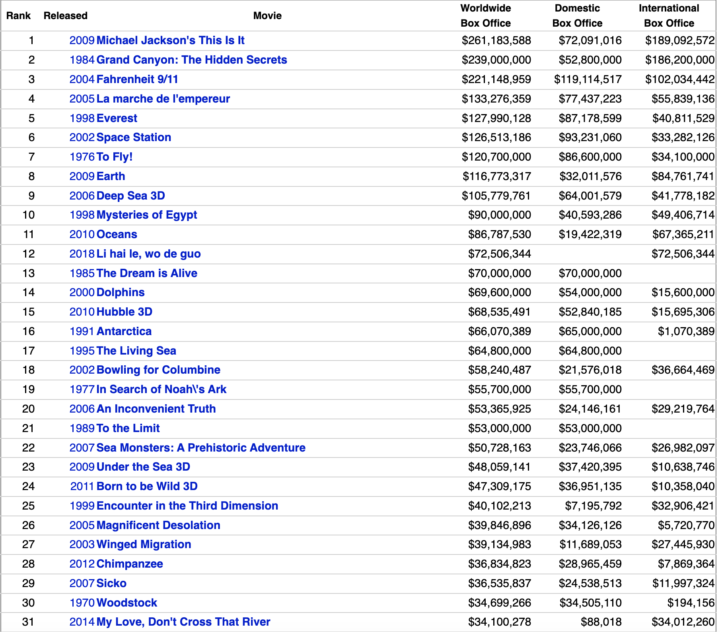
Task: Click the 1976 release year link
Action: tap(82, 157)
